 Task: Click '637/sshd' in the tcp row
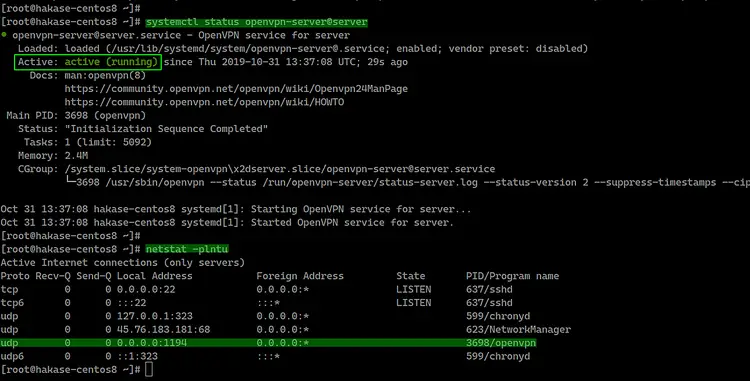click(x=489, y=290)
